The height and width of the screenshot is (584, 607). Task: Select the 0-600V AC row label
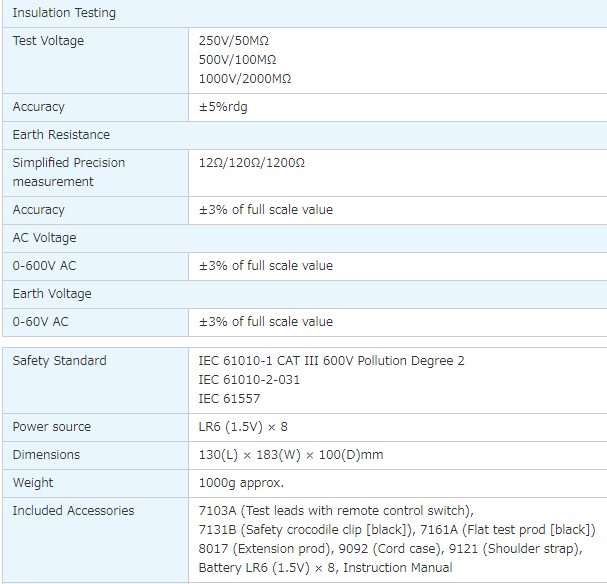44,266
